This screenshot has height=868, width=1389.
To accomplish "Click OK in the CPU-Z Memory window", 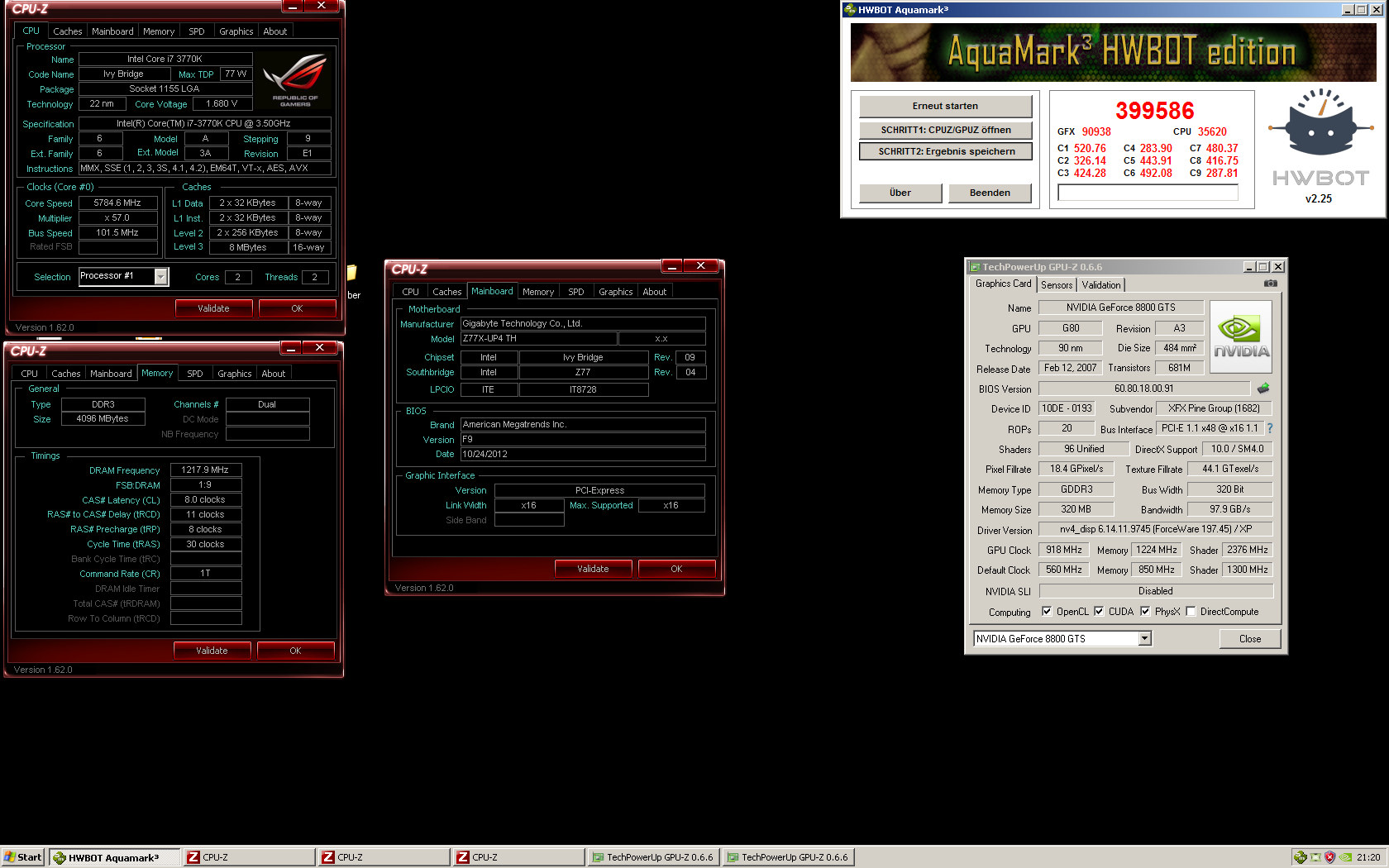I will [295, 651].
